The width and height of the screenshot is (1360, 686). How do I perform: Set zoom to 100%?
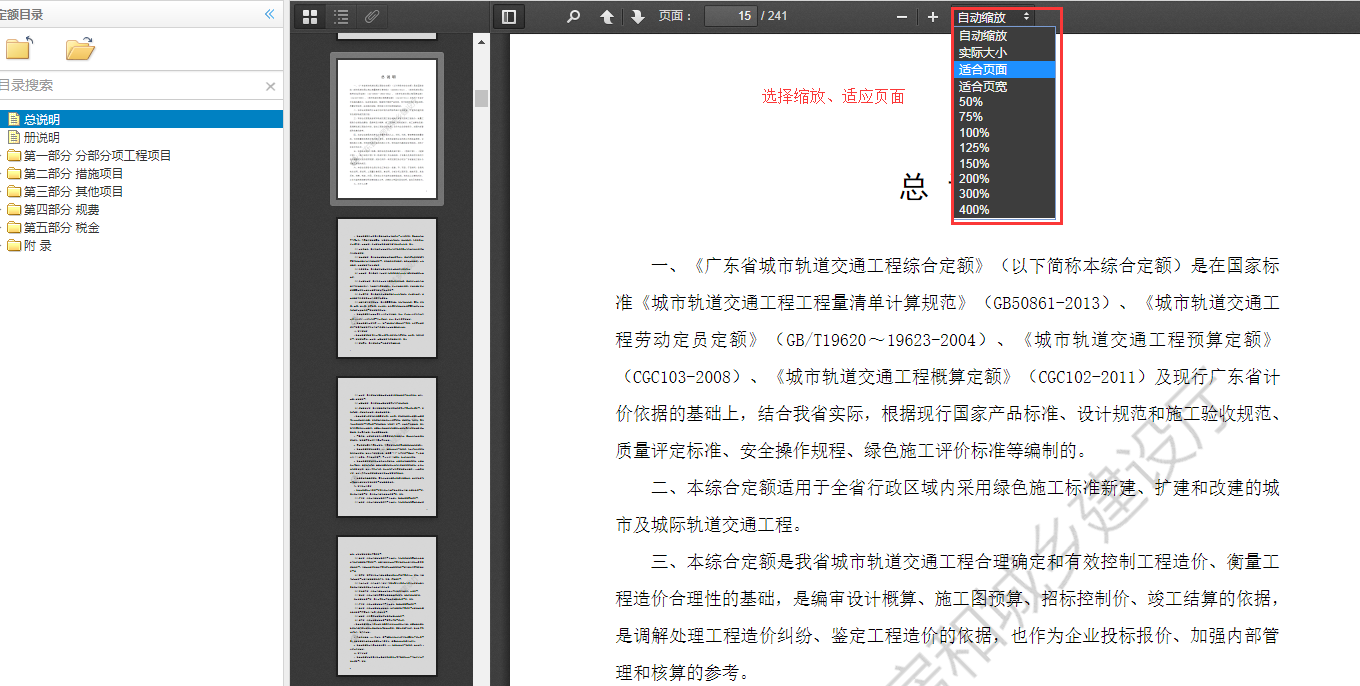click(1005, 133)
